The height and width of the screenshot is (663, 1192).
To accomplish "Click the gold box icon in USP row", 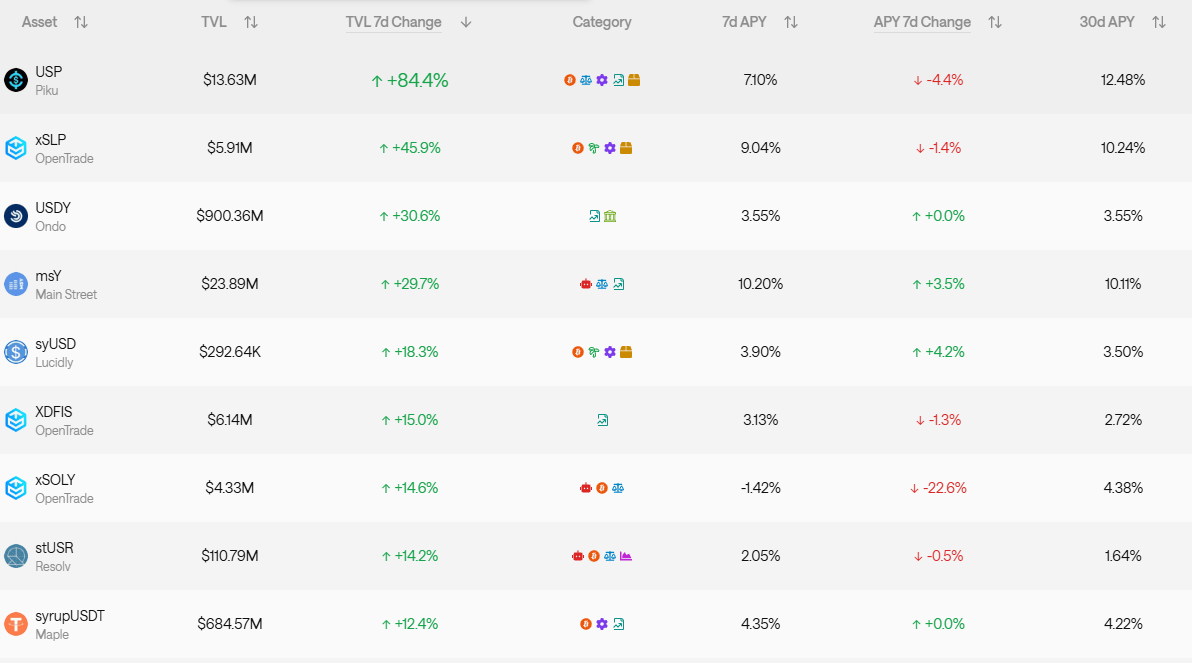I will tap(634, 80).
